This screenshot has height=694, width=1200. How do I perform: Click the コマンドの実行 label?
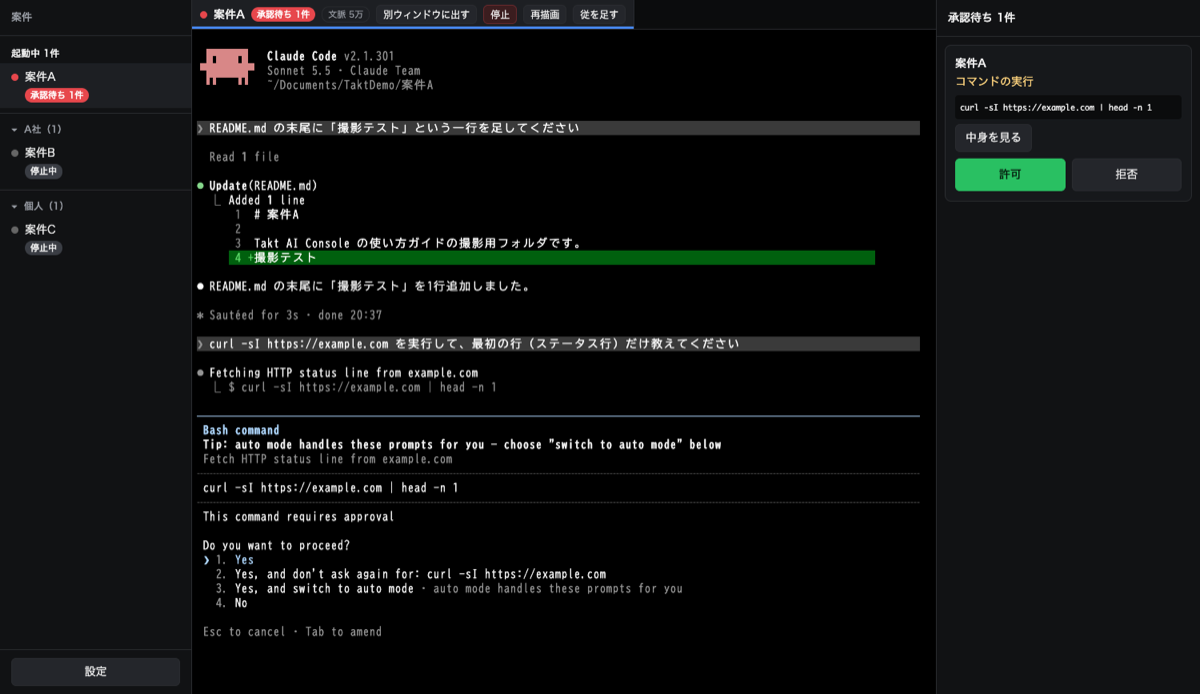pyautogui.click(x=994, y=81)
